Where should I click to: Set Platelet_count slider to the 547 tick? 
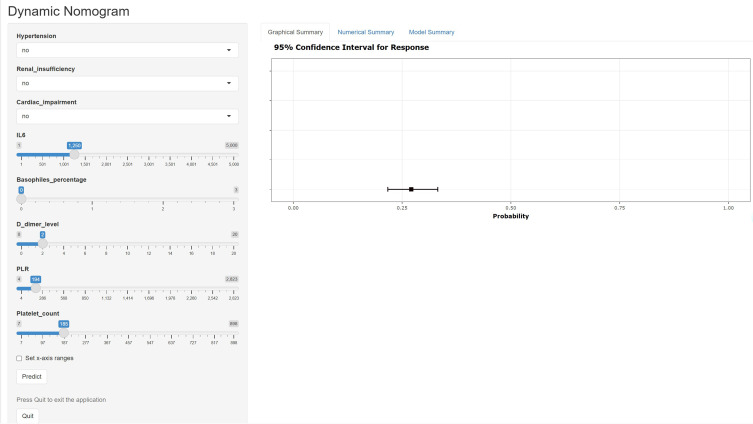tap(149, 333)
